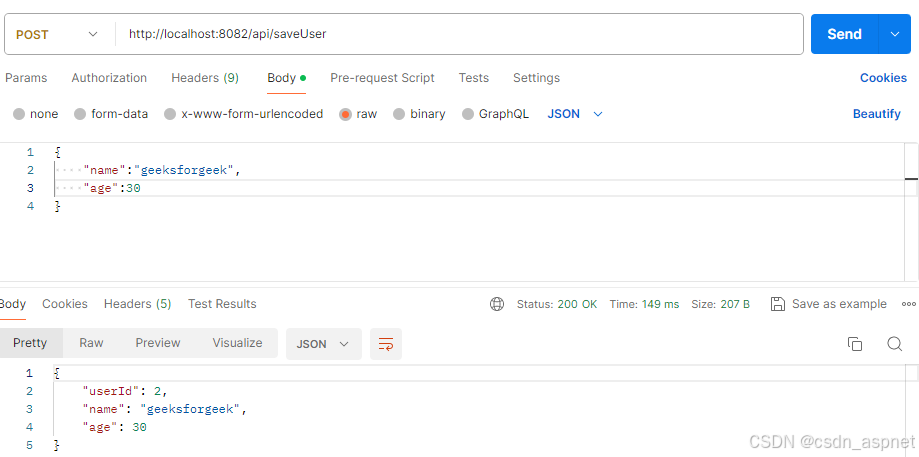This screenshot has width=919, height=457.
Task: Click the globe network icon beside Status
Action: click(x=497, y=304)
